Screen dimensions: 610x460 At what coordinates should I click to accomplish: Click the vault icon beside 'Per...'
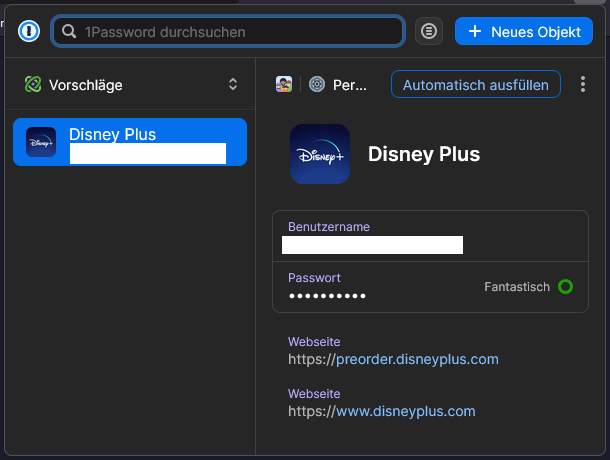(317, 84)
